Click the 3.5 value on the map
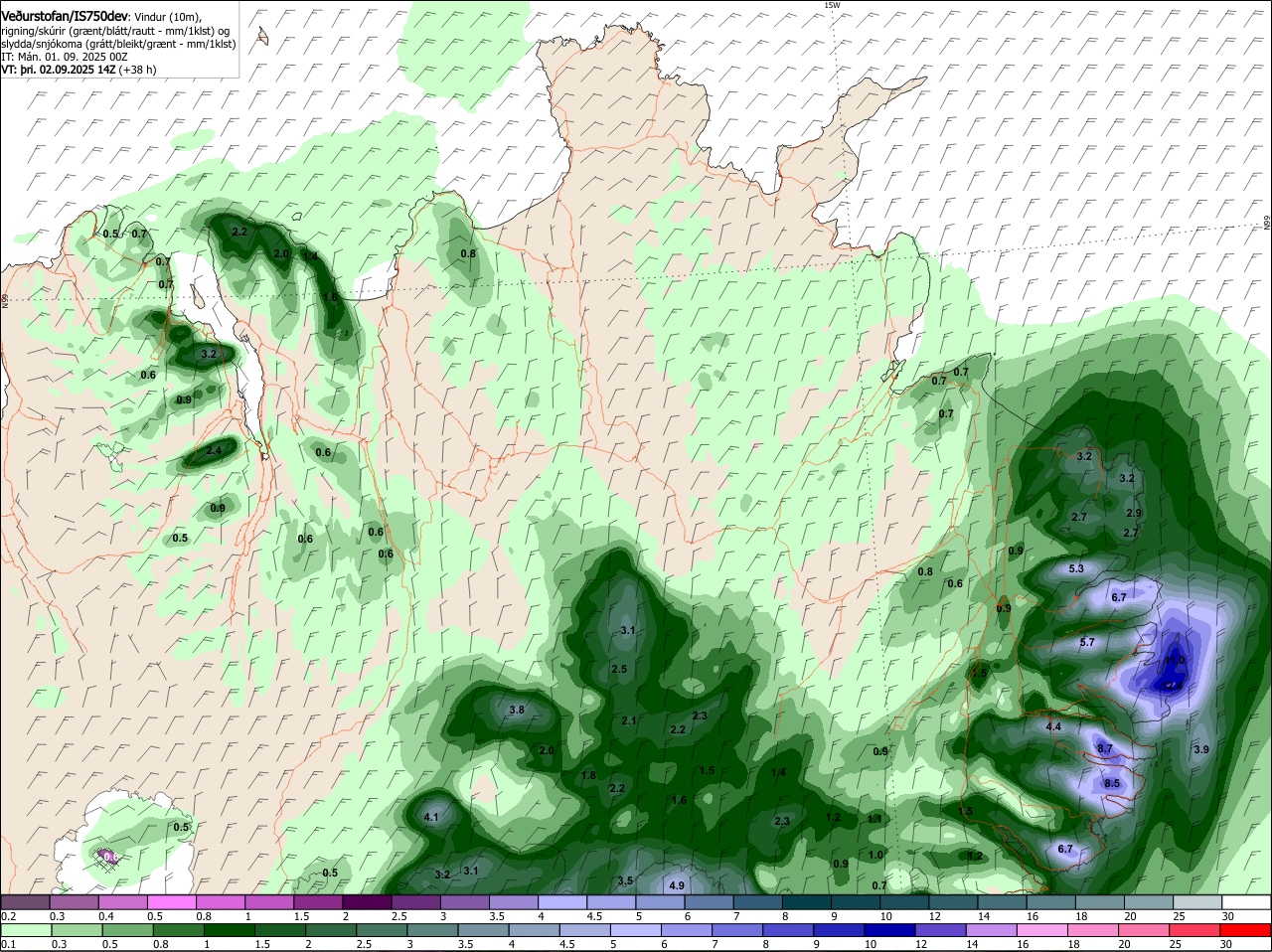1272x952 pixels. 625,880
